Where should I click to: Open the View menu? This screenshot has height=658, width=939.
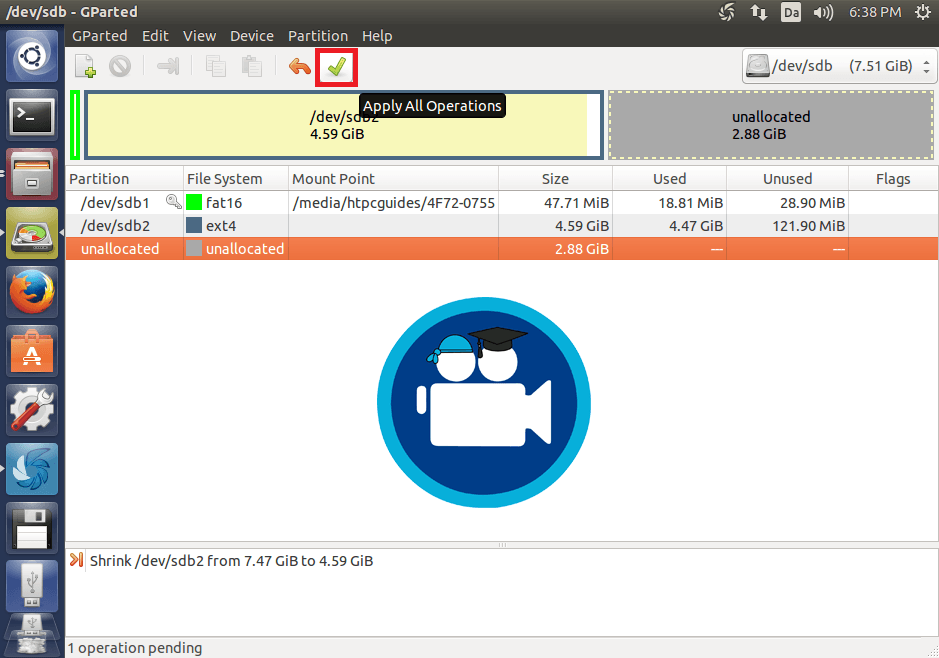199,36
